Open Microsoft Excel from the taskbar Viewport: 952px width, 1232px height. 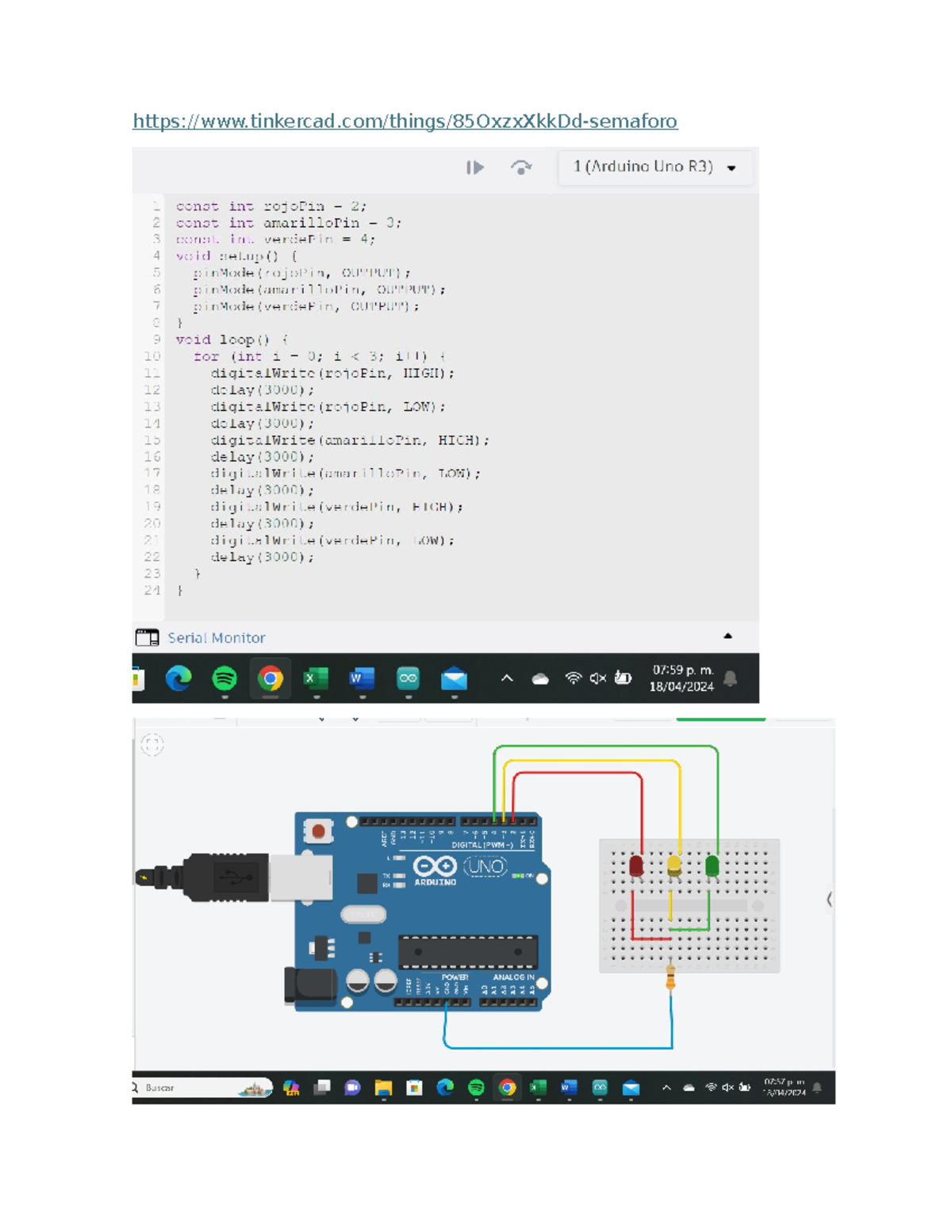[x=316, y=678]
